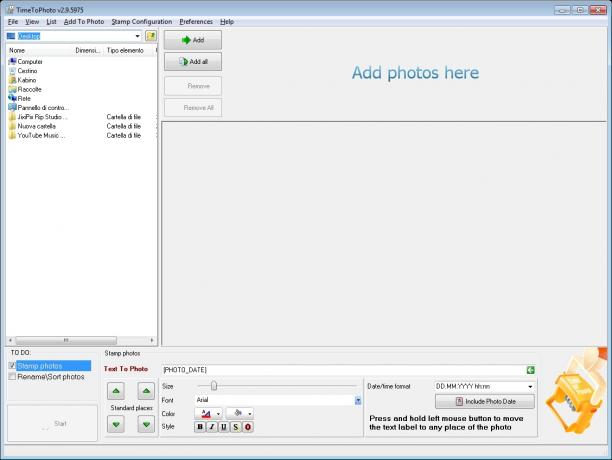Screen dimensions: 612x460
Task: Click the scrollbar right arrow in file list
Action: pyautogui.click(x=152, y=340)
